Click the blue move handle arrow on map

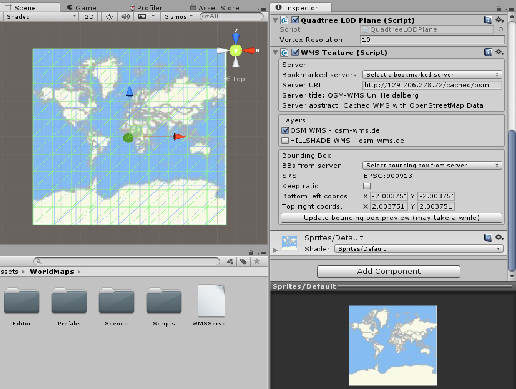pyautogui.click(x=130, y=91)
